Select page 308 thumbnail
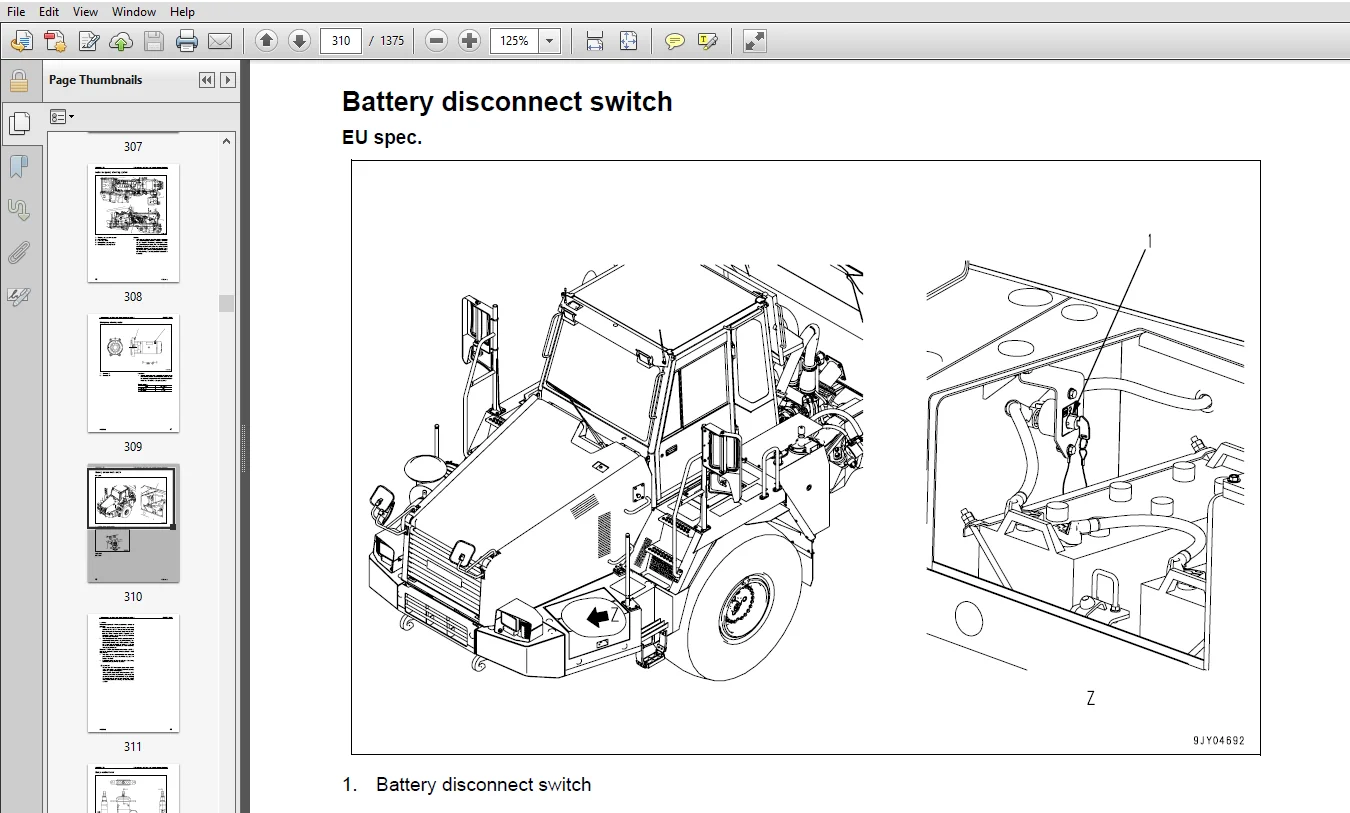Viewport: 1350px width, 813px height. tap(133, 223)
